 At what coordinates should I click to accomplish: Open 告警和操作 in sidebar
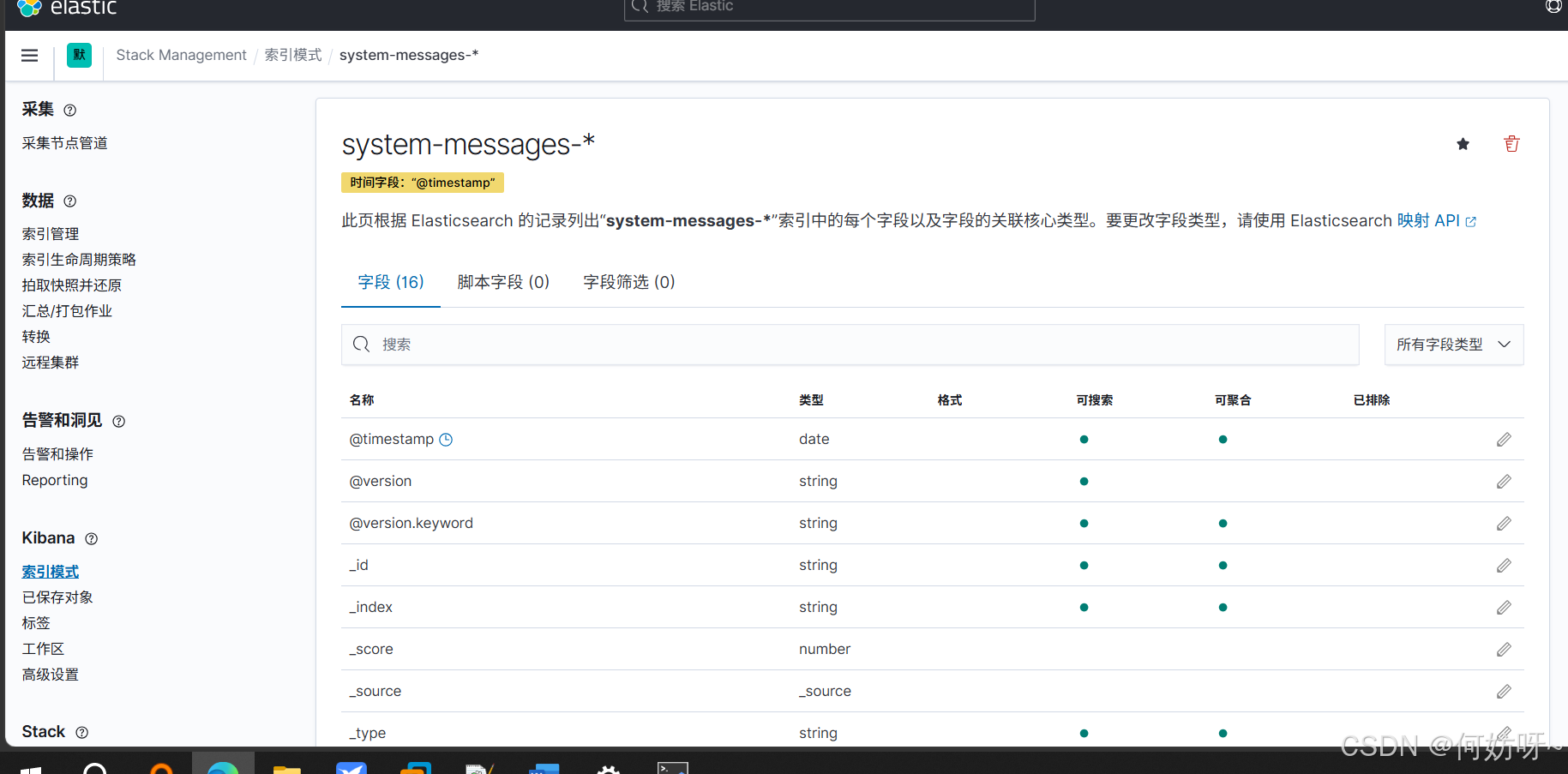pos(57,454)
